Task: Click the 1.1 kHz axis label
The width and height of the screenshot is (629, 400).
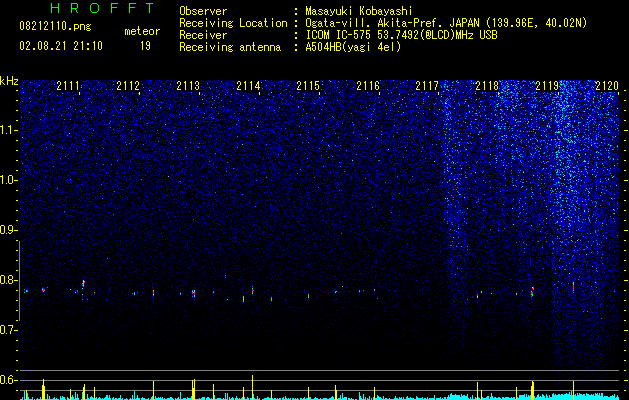Action: (9, 130)
